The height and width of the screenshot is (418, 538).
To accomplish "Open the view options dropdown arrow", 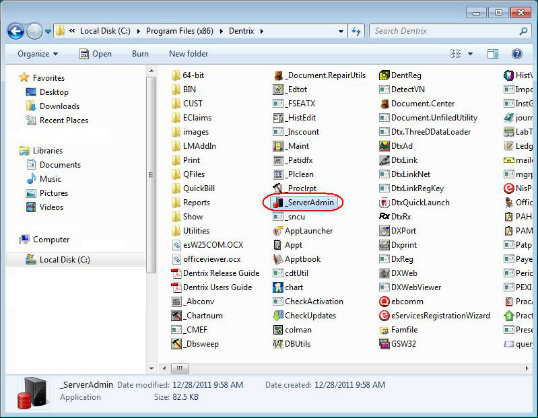I will click(470, 54).
